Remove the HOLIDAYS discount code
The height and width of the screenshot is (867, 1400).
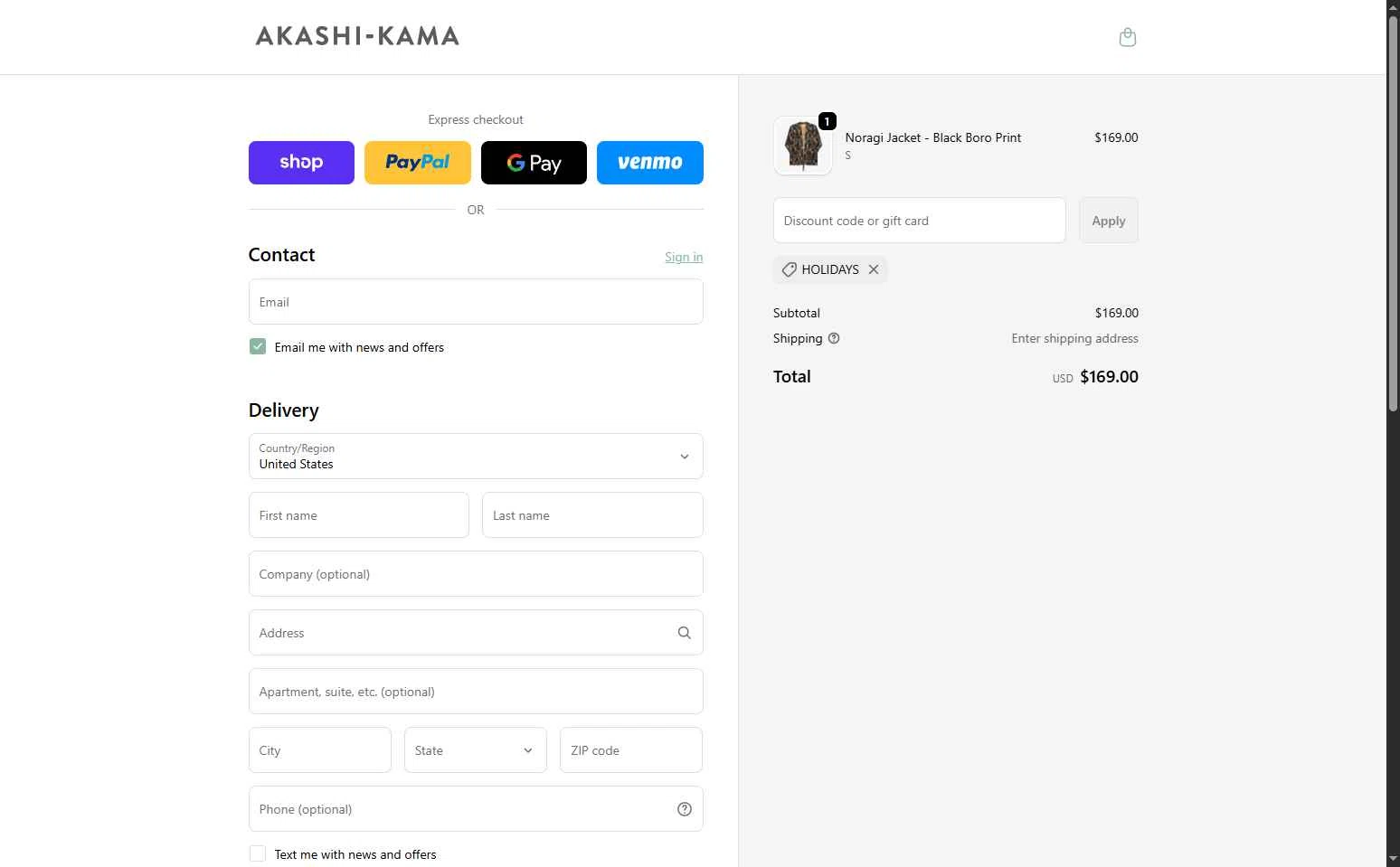[873, 269]
